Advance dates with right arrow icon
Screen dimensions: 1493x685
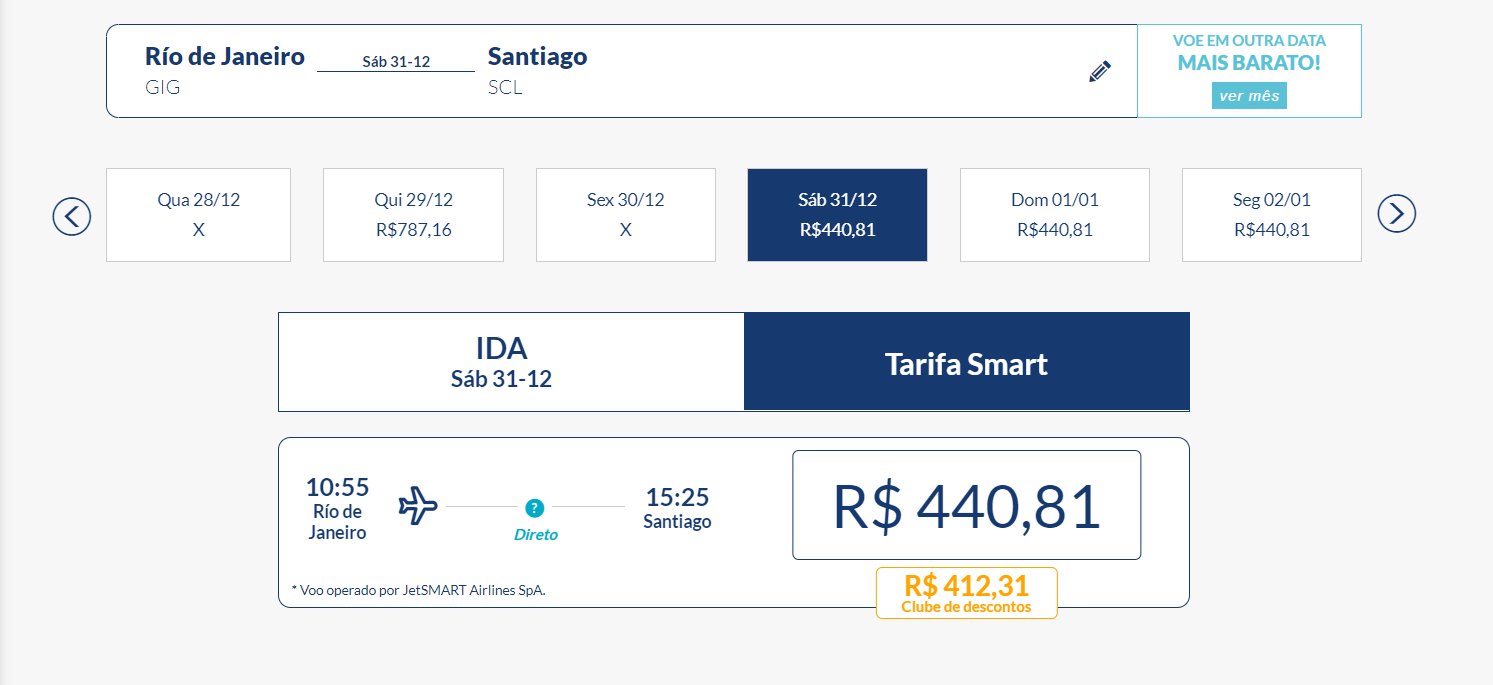(x=1397, y=213)
